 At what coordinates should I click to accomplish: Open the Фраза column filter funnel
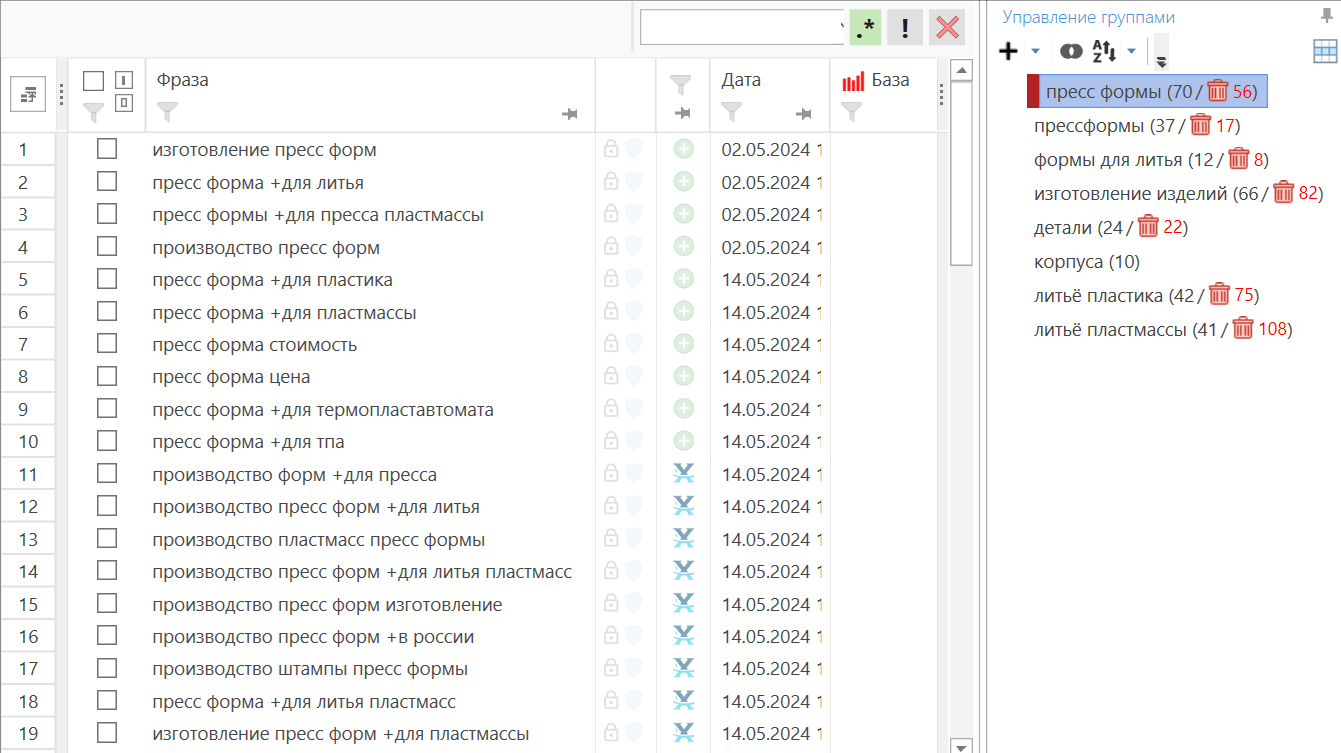168,112
